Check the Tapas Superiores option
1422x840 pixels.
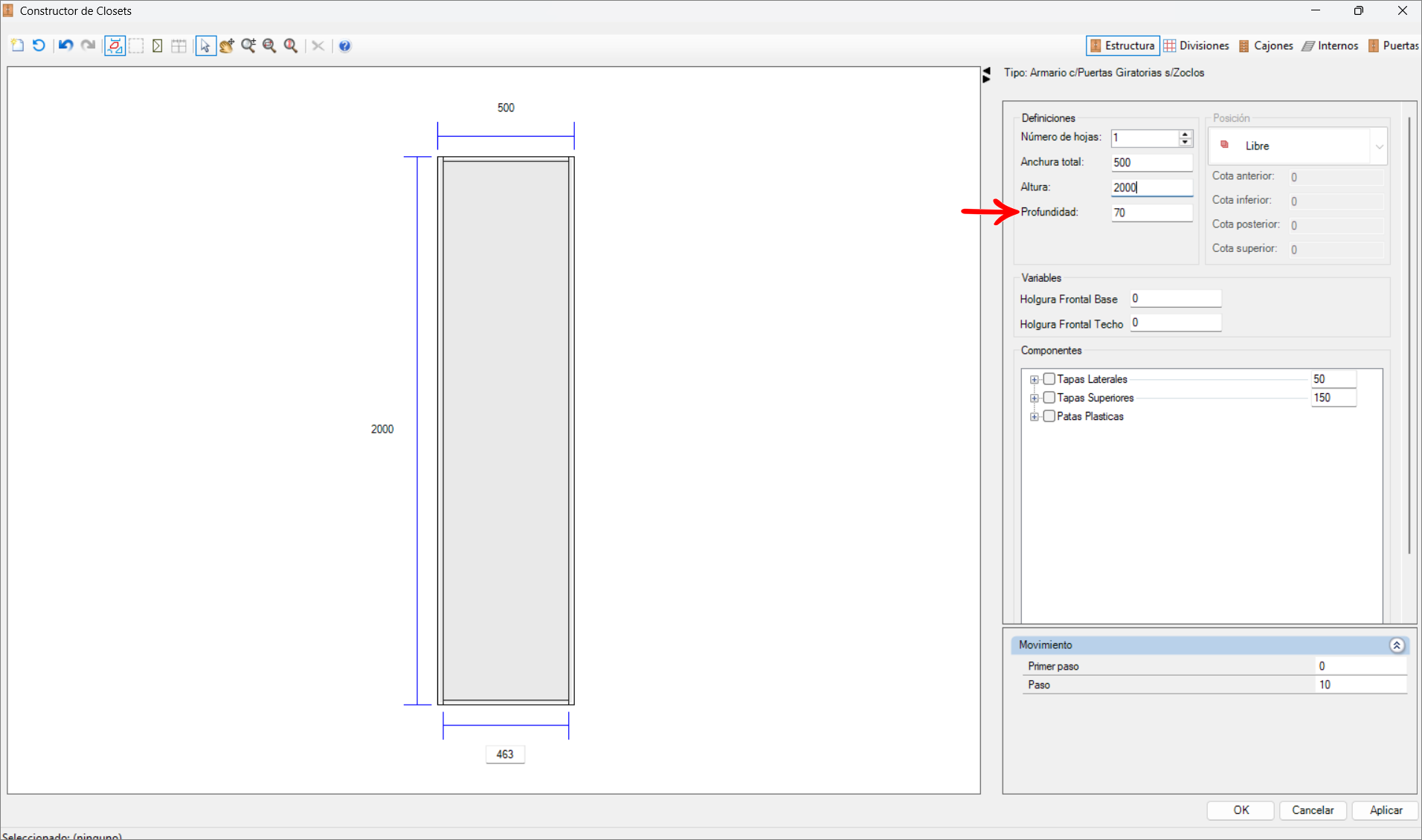(1049, 398)
